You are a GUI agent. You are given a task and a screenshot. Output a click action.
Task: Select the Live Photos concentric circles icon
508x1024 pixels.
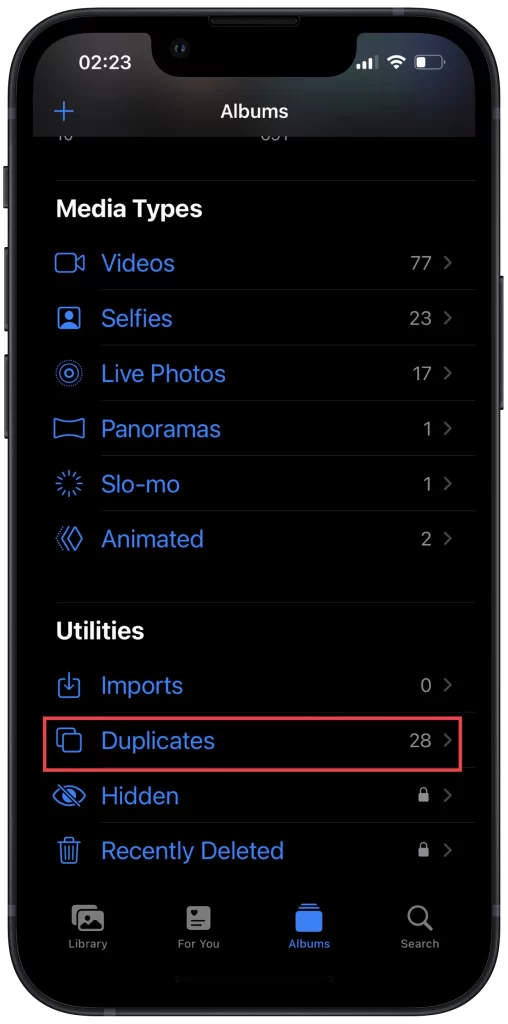[x=69, y=374]
